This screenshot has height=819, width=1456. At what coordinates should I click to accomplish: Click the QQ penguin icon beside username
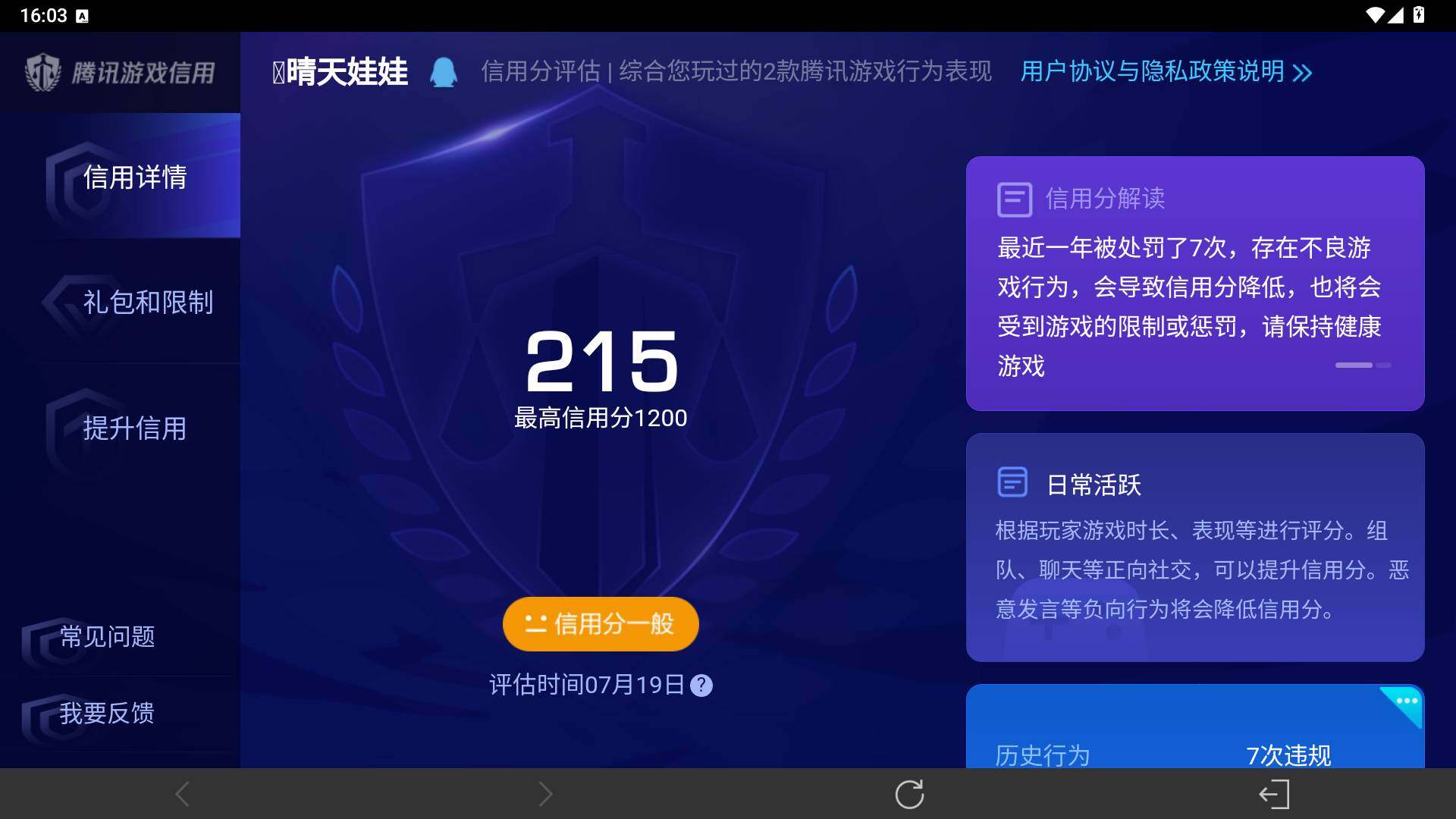coord(444,73)
